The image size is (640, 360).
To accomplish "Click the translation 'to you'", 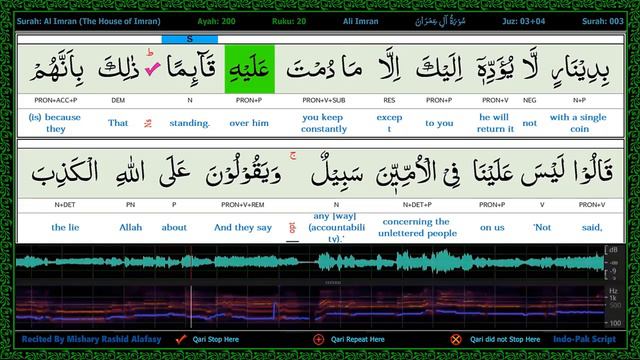I will pos(439,123).
